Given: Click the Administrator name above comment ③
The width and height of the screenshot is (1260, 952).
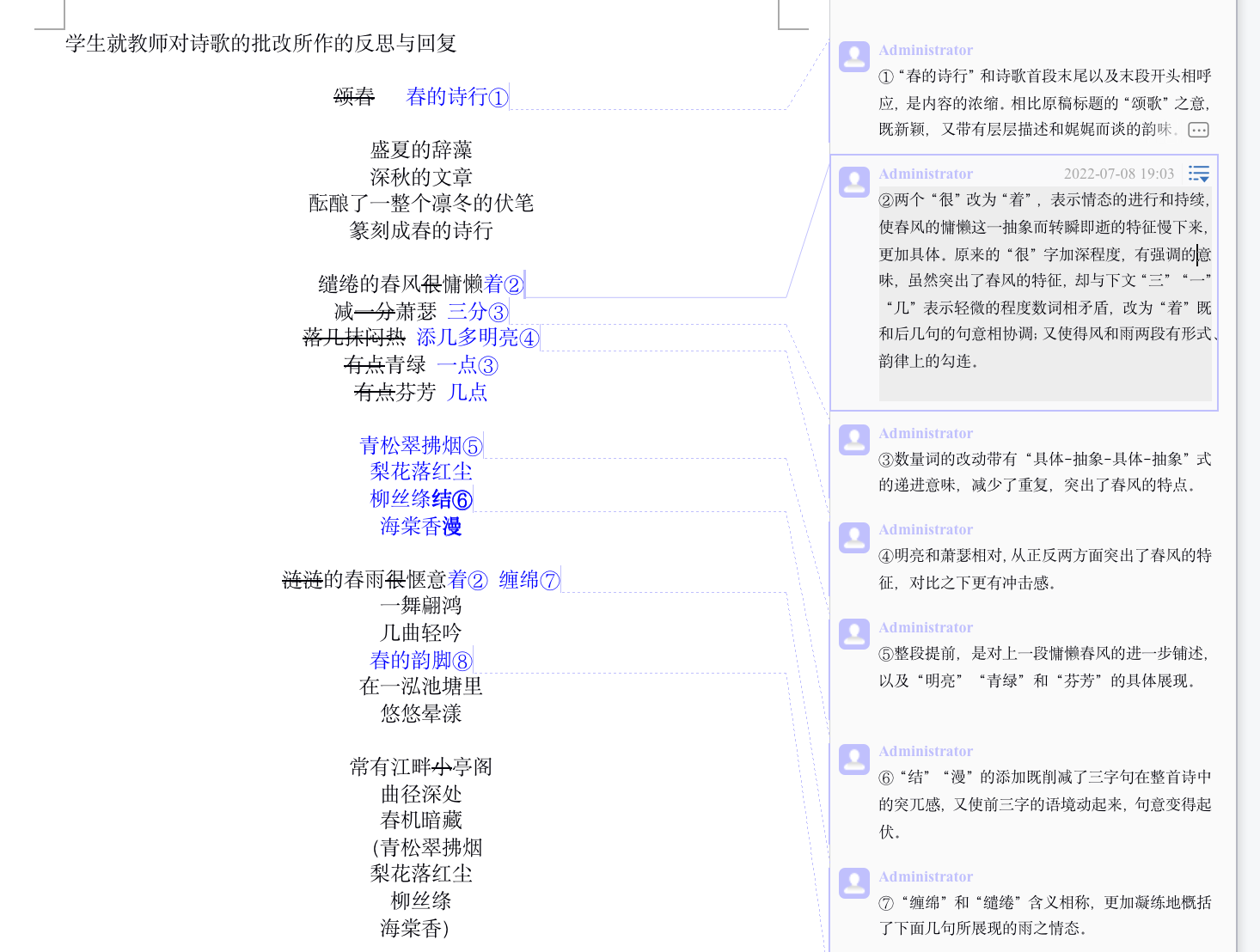Looking at the screenshot, I should pyautogui.click(x=926, y=433).
